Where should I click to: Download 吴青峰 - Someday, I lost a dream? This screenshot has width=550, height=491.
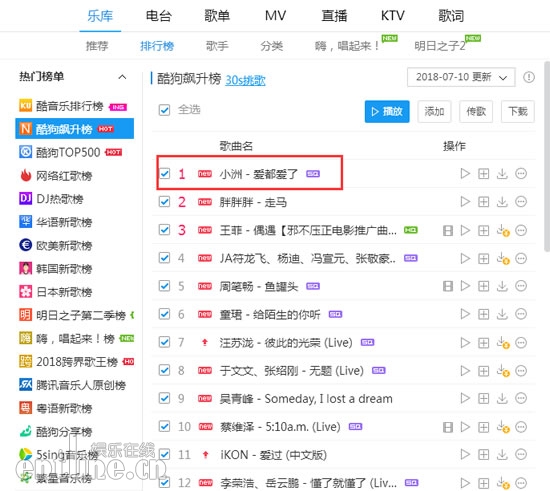[x=502, y=398]
